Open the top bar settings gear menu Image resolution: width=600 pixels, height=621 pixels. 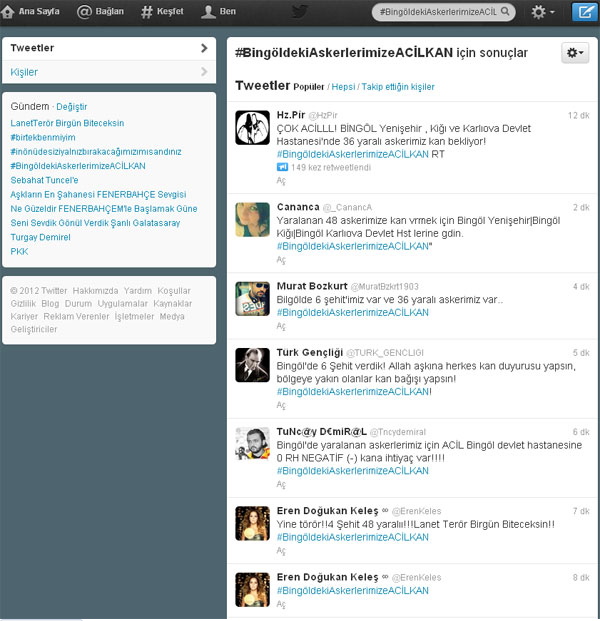click(x=542, y=11)
